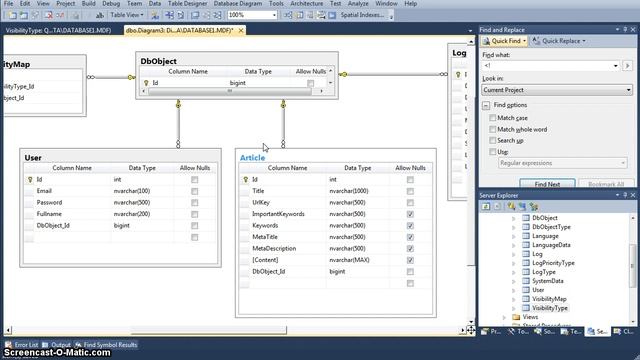The image size is (640, 360).
Task: Expand the LogType node in Server Explorer
Action: 514,272
